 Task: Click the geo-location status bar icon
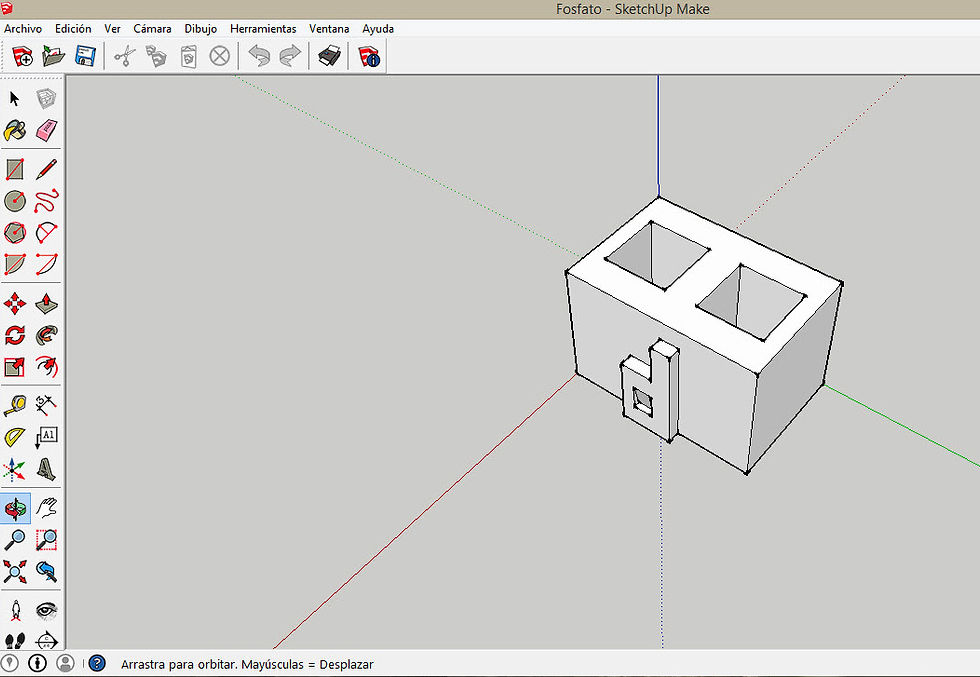(x=10, y=663)
